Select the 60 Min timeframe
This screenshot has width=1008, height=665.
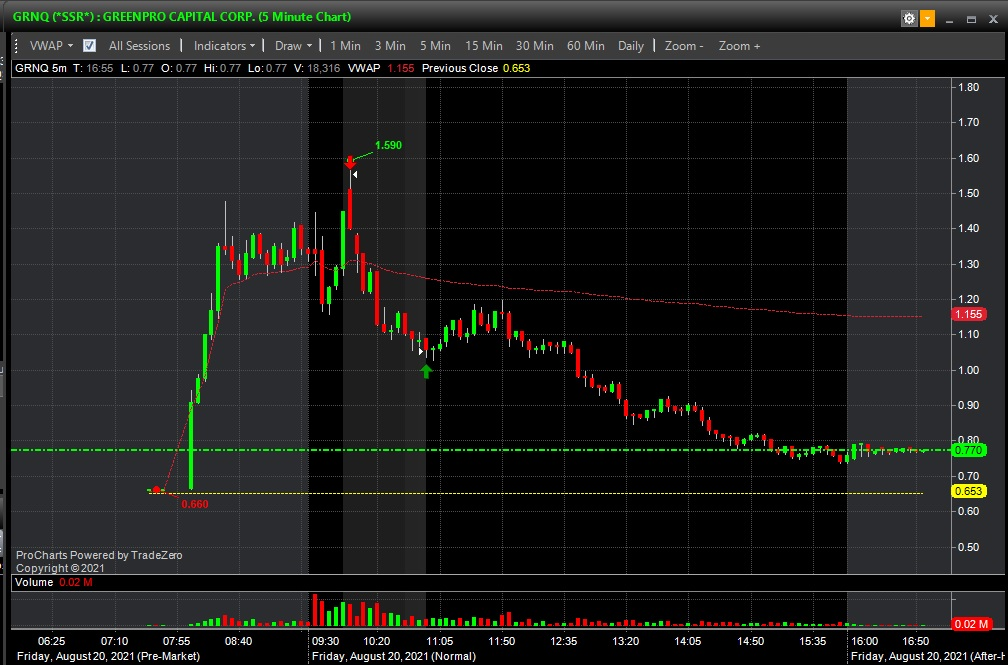(586, 46)
